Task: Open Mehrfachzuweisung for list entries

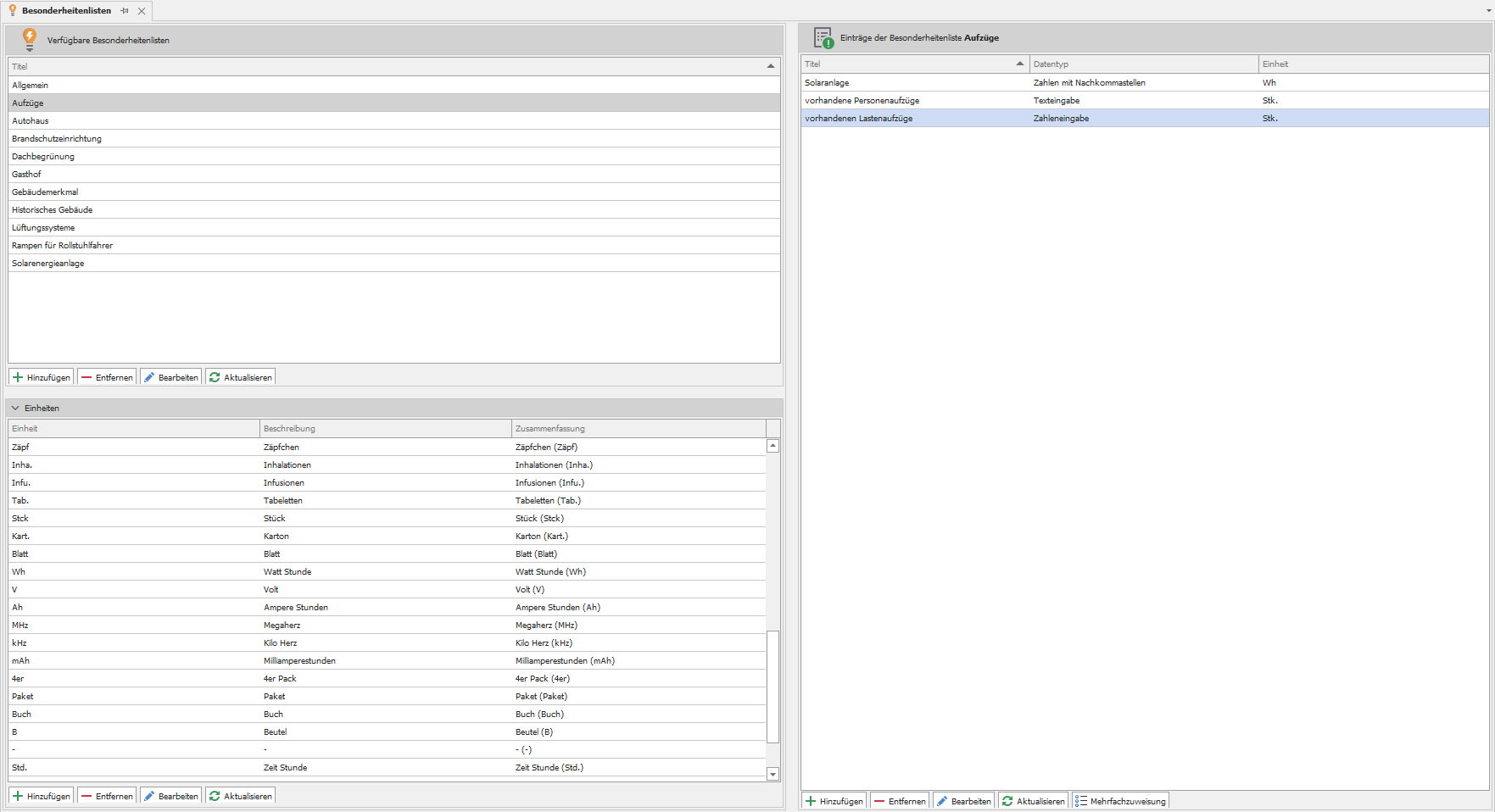Action: tap(1120, 801)
